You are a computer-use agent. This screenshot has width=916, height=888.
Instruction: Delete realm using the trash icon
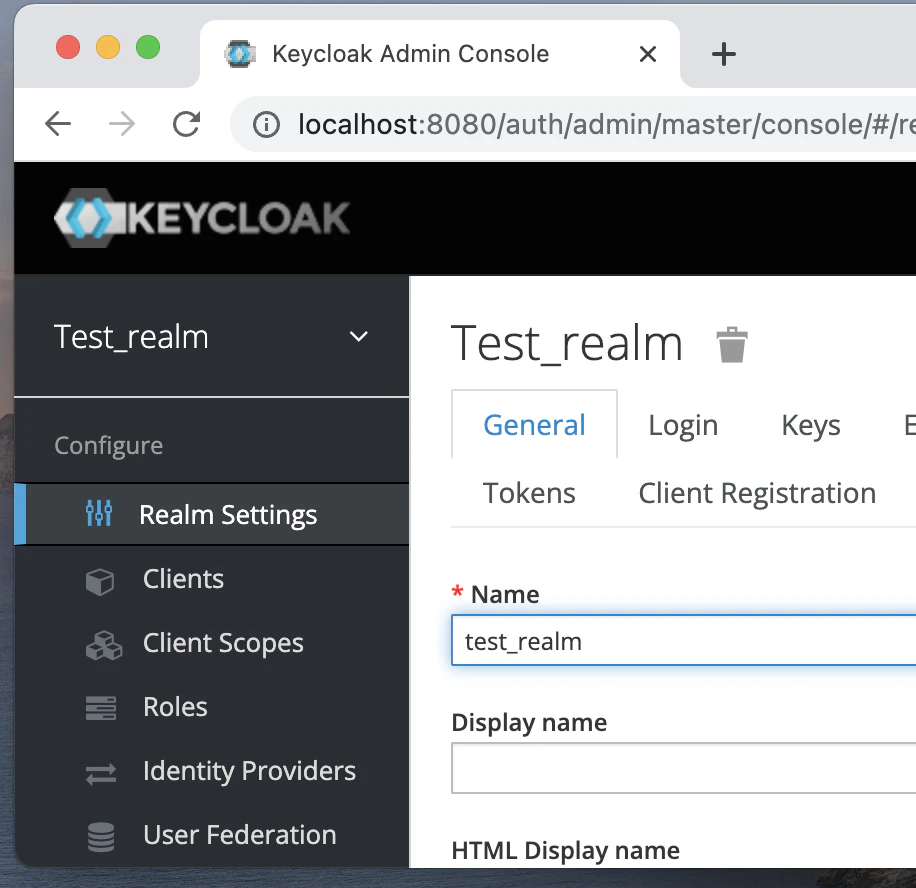point(732,345)
